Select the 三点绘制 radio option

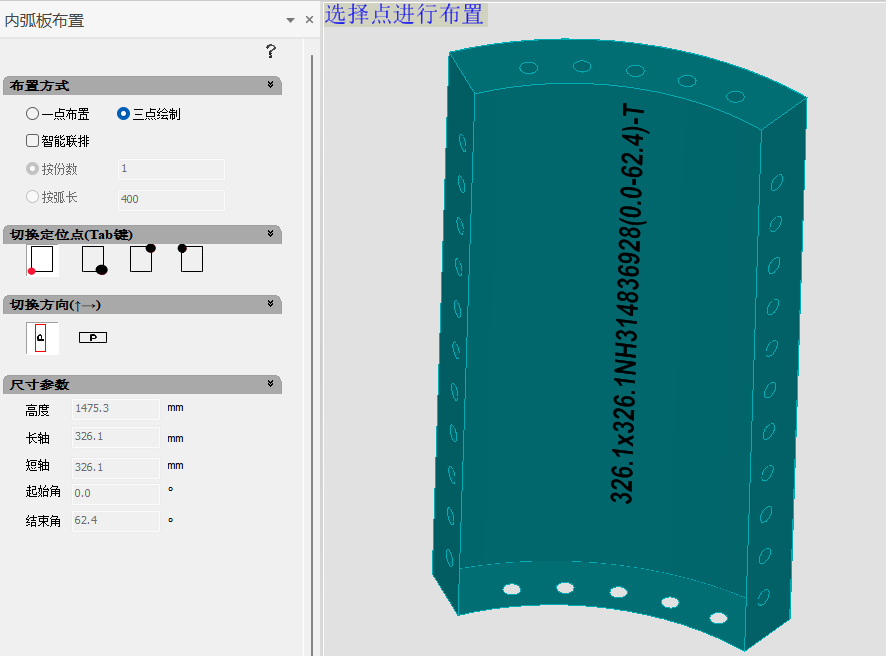123,114
